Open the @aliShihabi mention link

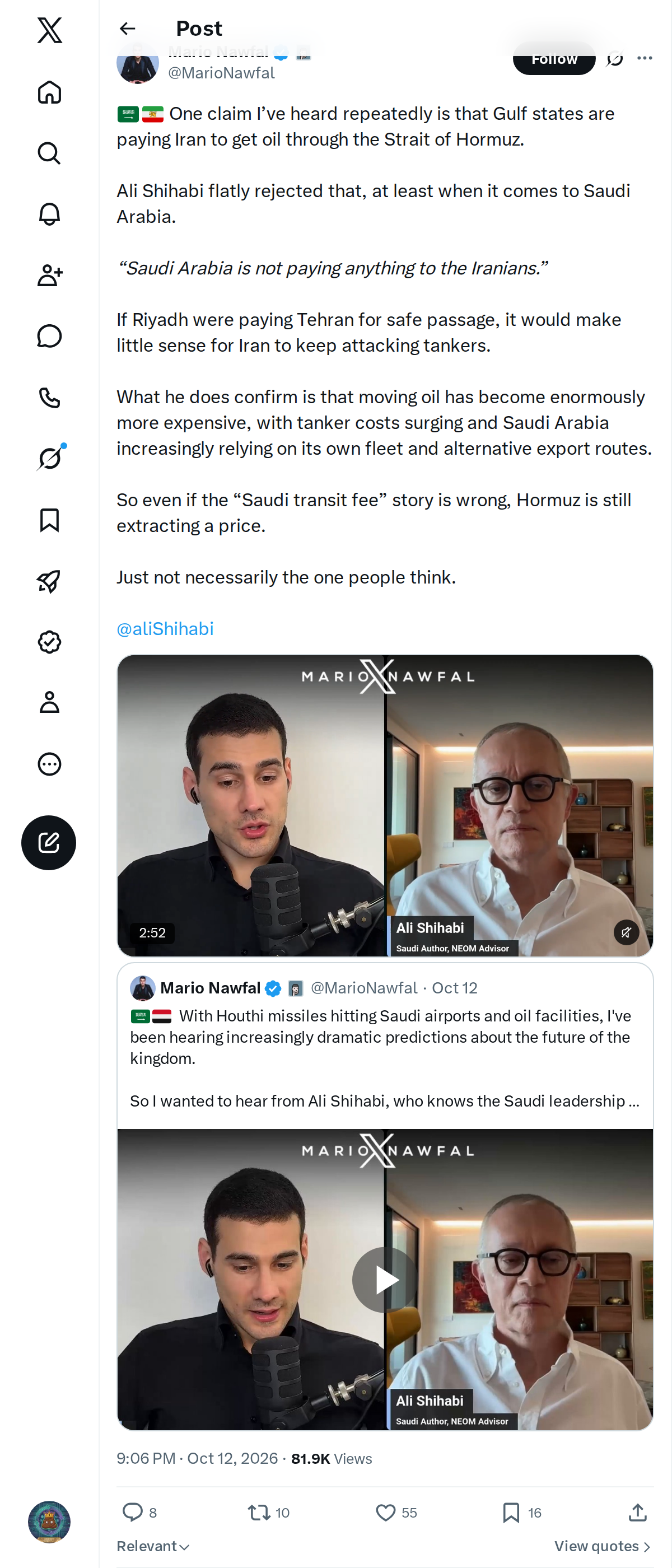click(165, 629)
